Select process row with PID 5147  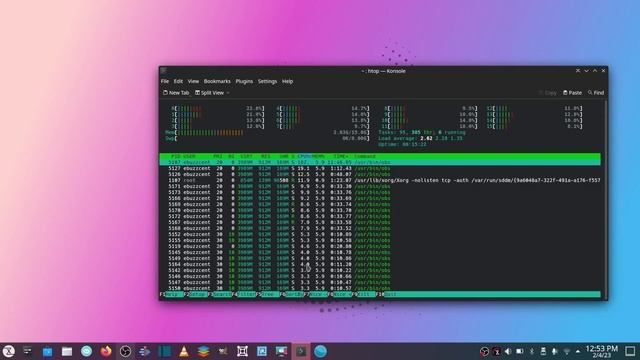380,282
